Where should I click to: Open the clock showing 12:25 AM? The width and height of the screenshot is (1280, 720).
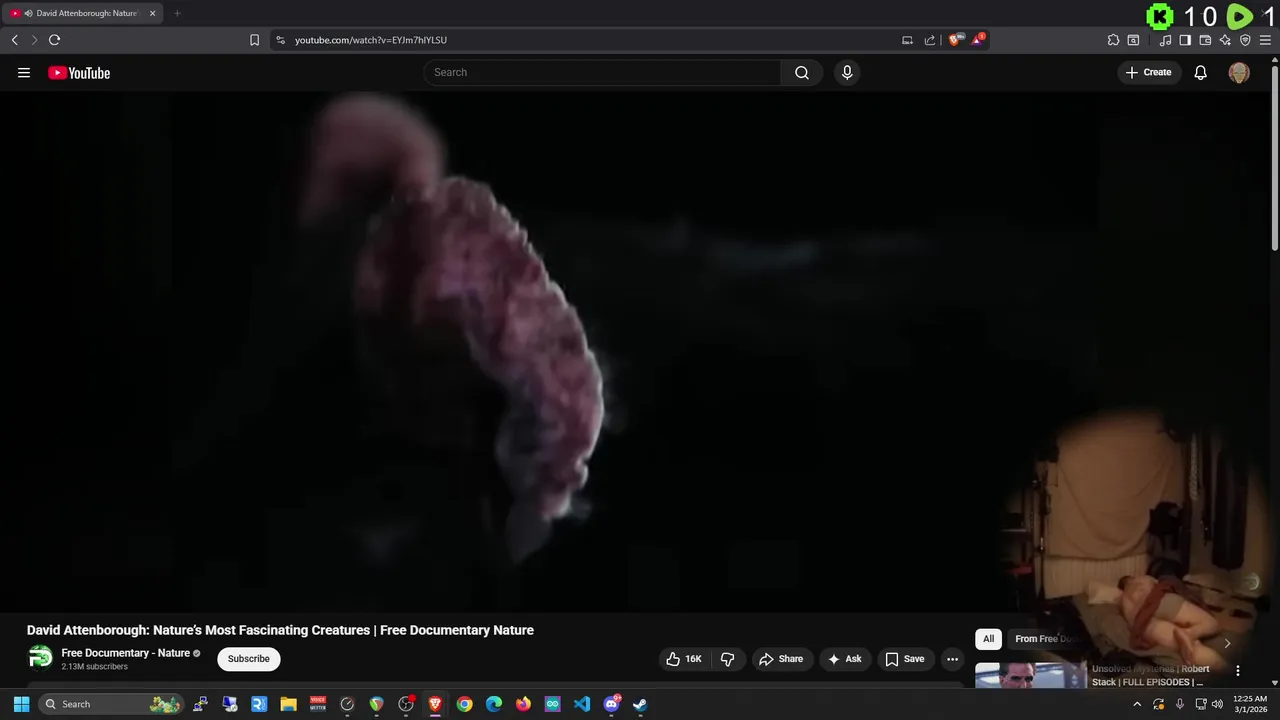[x=1250, y=704]
